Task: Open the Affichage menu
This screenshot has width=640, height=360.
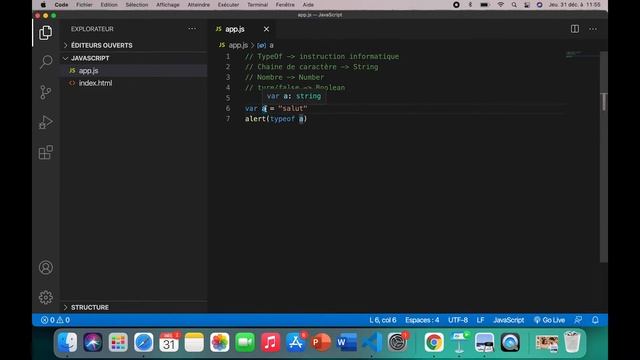Action: click(168, 5)
